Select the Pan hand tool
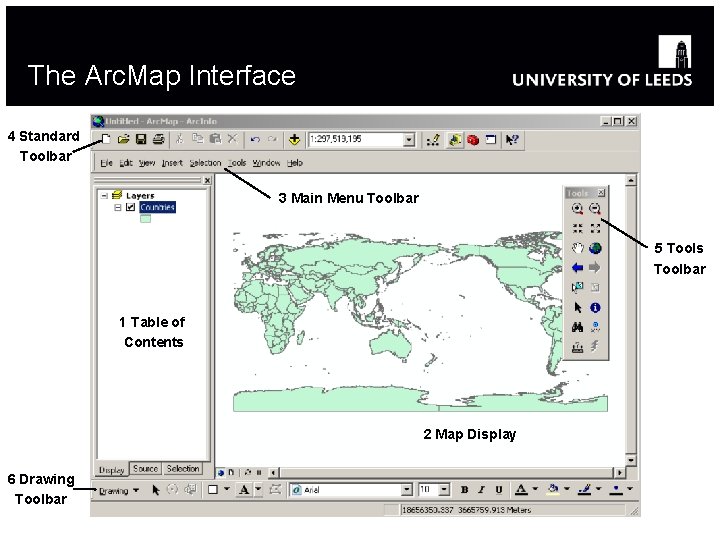Viewport: 720px width, 540px height. (x=578, y=248)
